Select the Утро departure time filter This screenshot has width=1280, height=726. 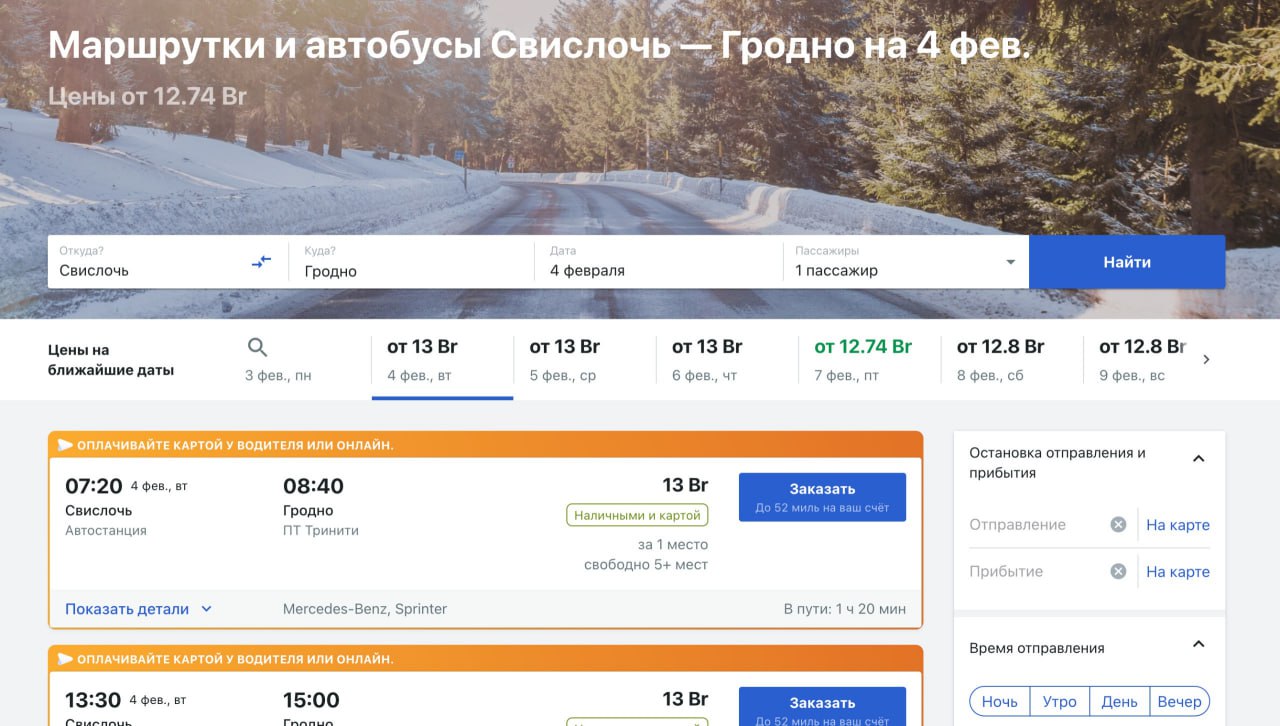click(1060, 701)
